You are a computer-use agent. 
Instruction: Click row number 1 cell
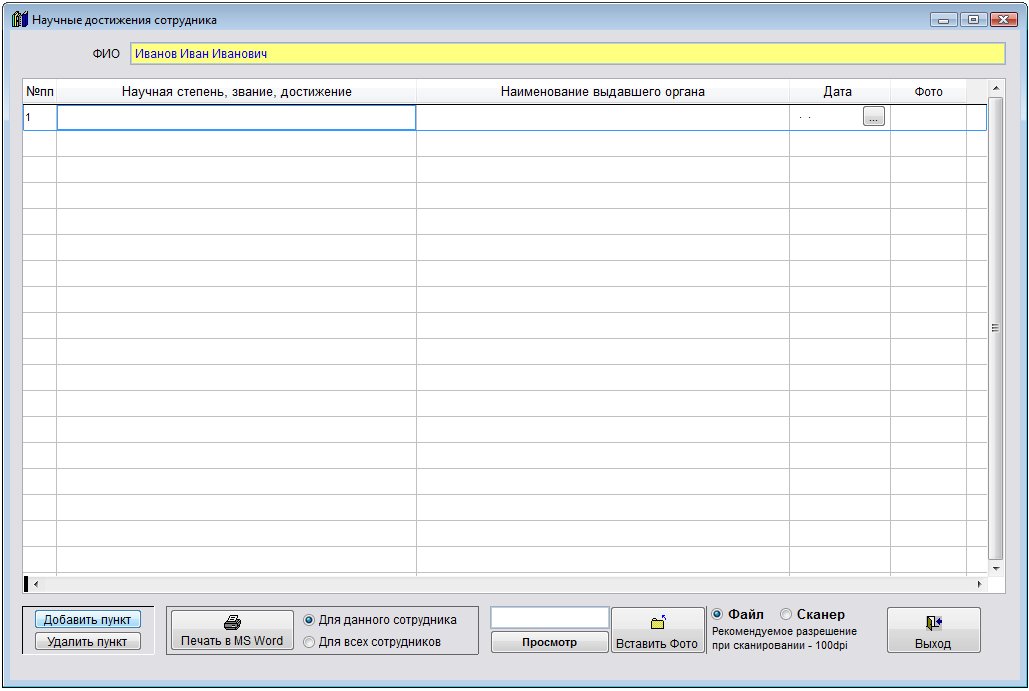pos(40,117)
